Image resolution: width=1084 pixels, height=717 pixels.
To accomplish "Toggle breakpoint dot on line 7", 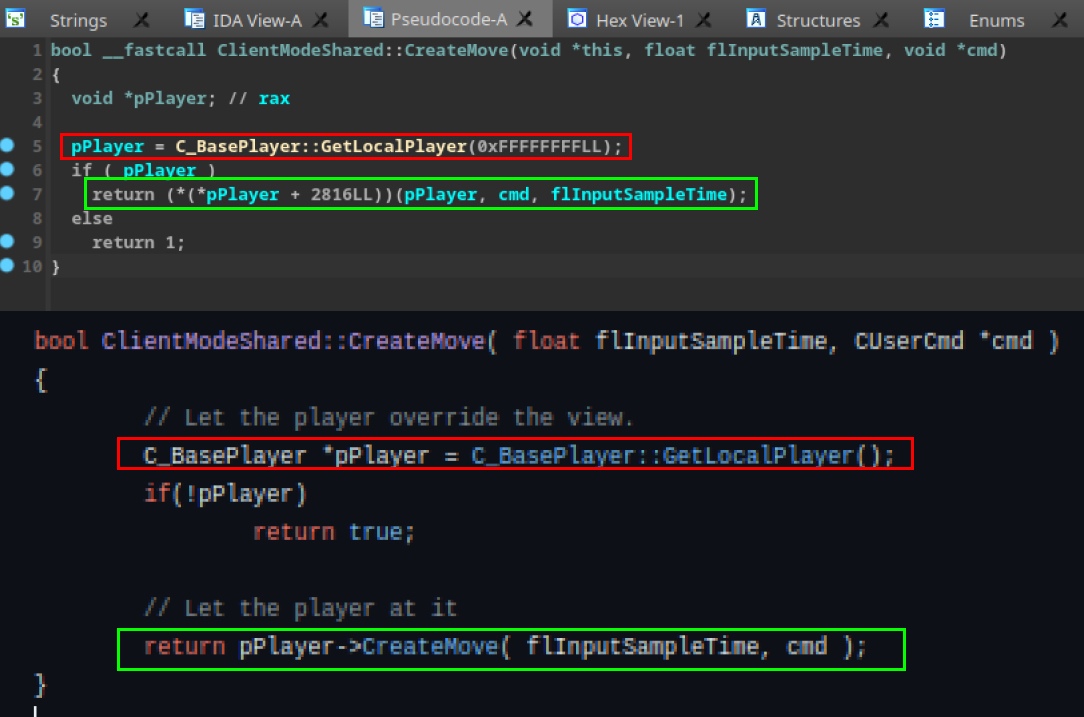I will click(x=8, y=193).
